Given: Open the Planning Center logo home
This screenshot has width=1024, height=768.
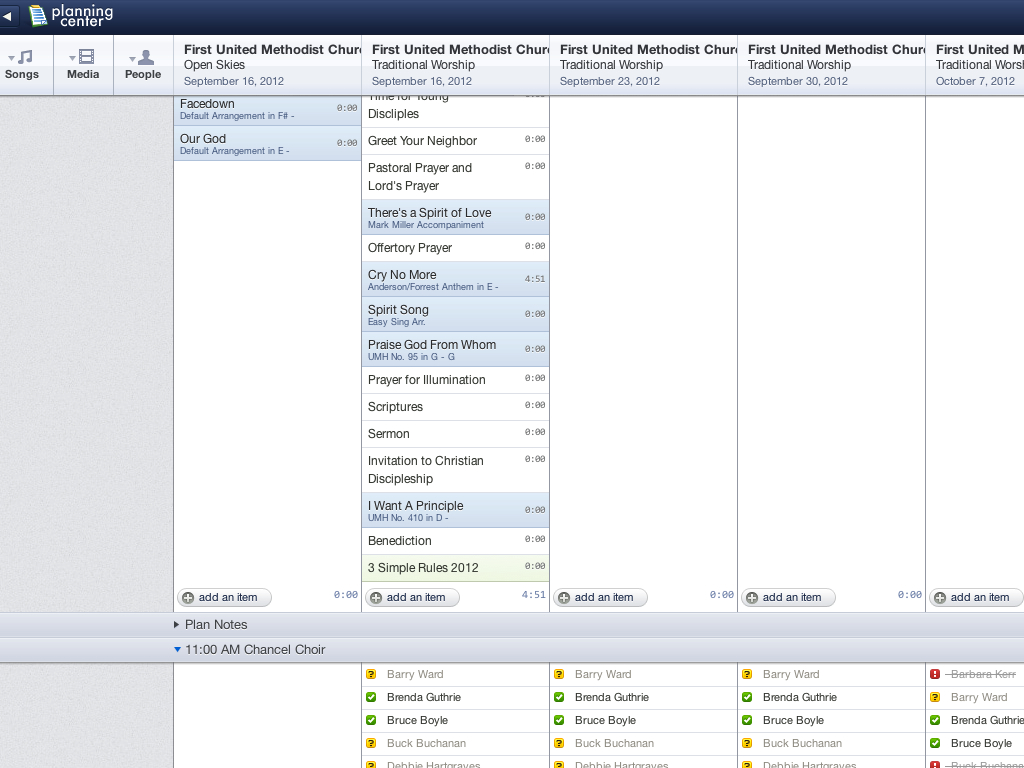Looking at the screenshot, I should tap(71, 16).
